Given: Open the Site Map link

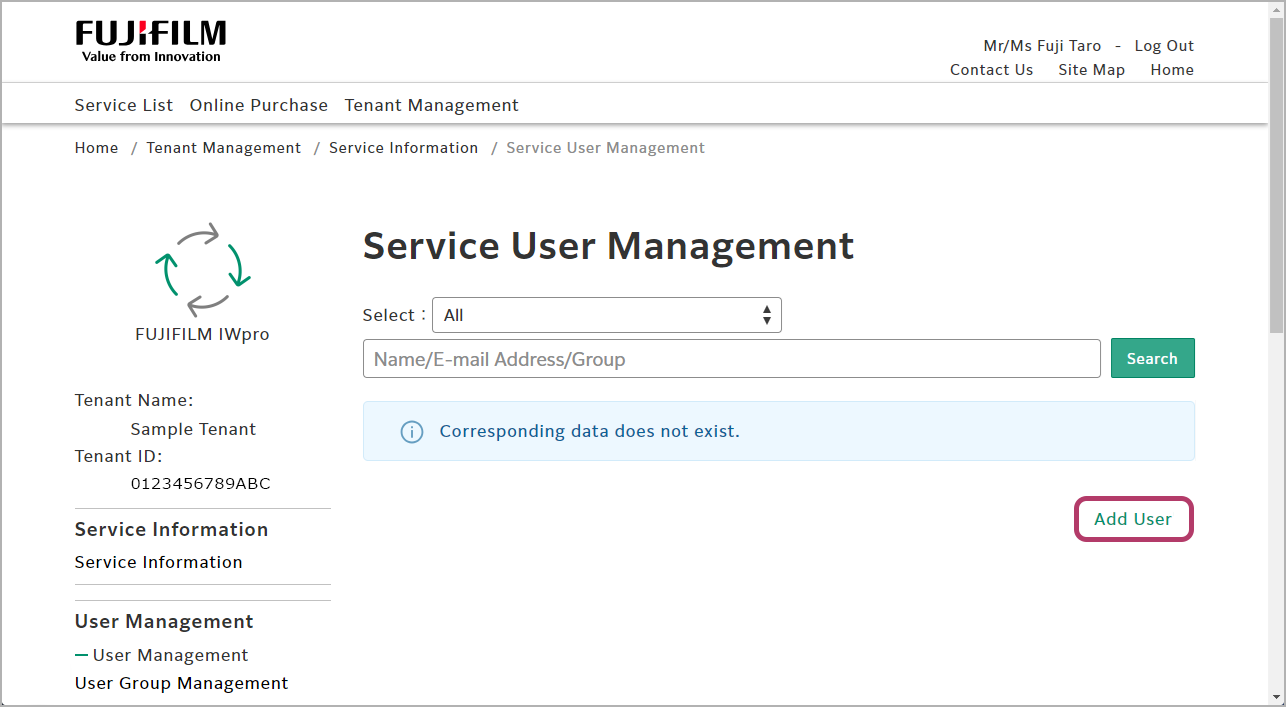Looking at the screenshot, I should 1091,70.
